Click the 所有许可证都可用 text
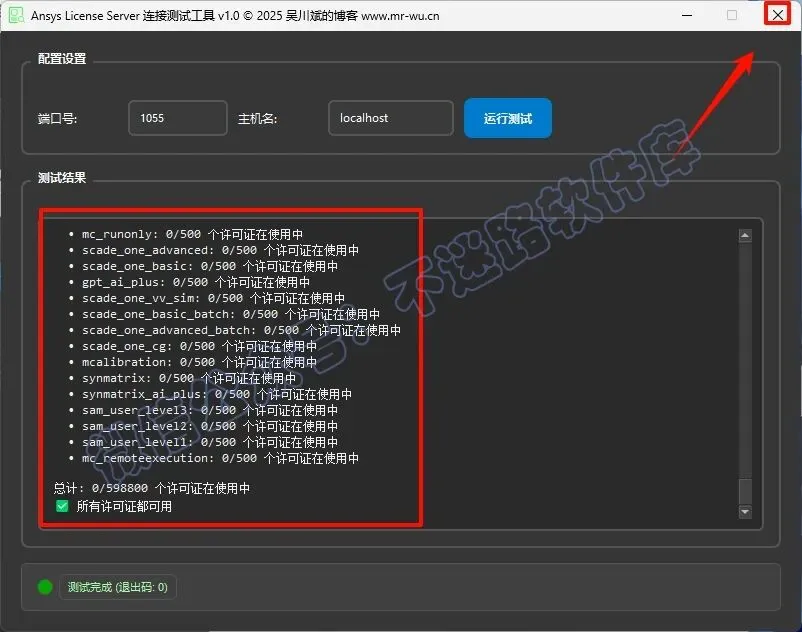Viewport: 802px width, 632px height. pyautogui.click(x=124, y=506)
